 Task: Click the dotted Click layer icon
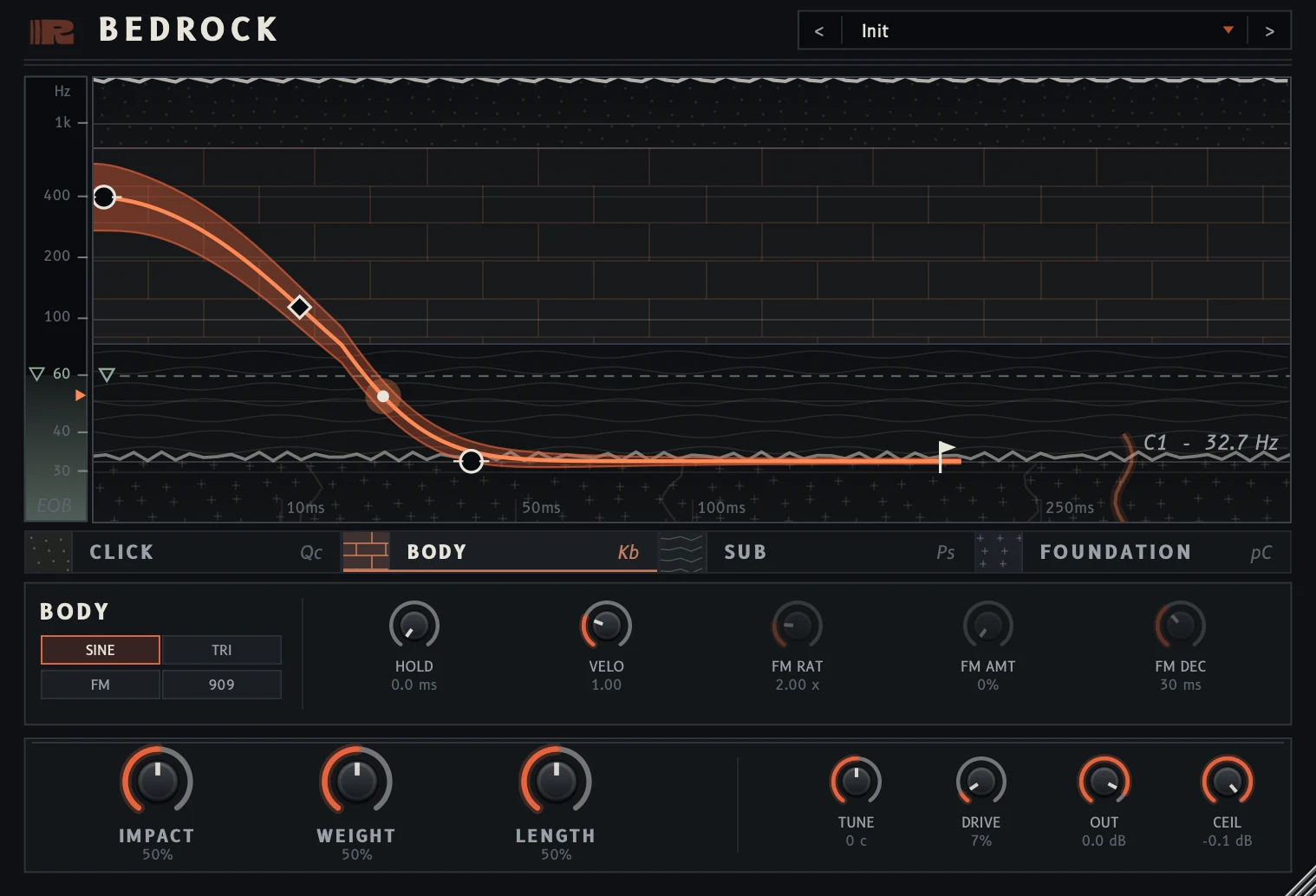(x=49, y=552)
